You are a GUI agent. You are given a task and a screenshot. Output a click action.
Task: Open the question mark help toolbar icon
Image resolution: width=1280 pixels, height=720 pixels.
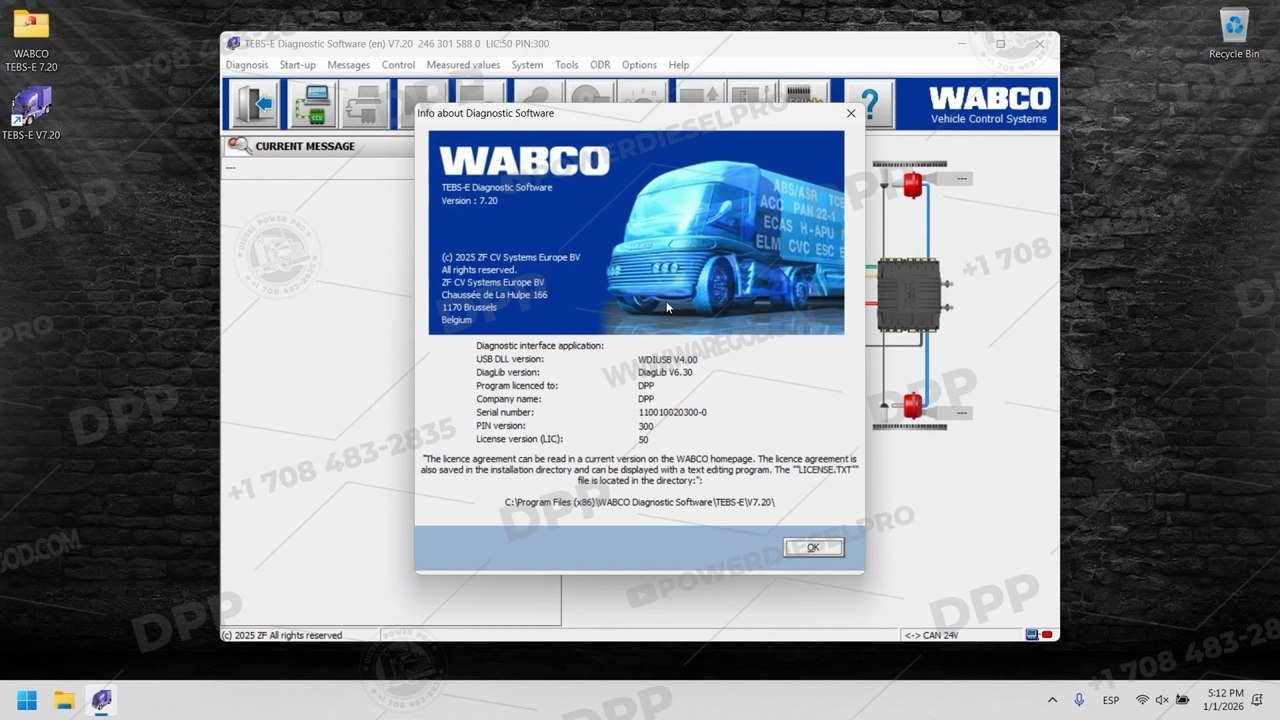coord(869,104)
